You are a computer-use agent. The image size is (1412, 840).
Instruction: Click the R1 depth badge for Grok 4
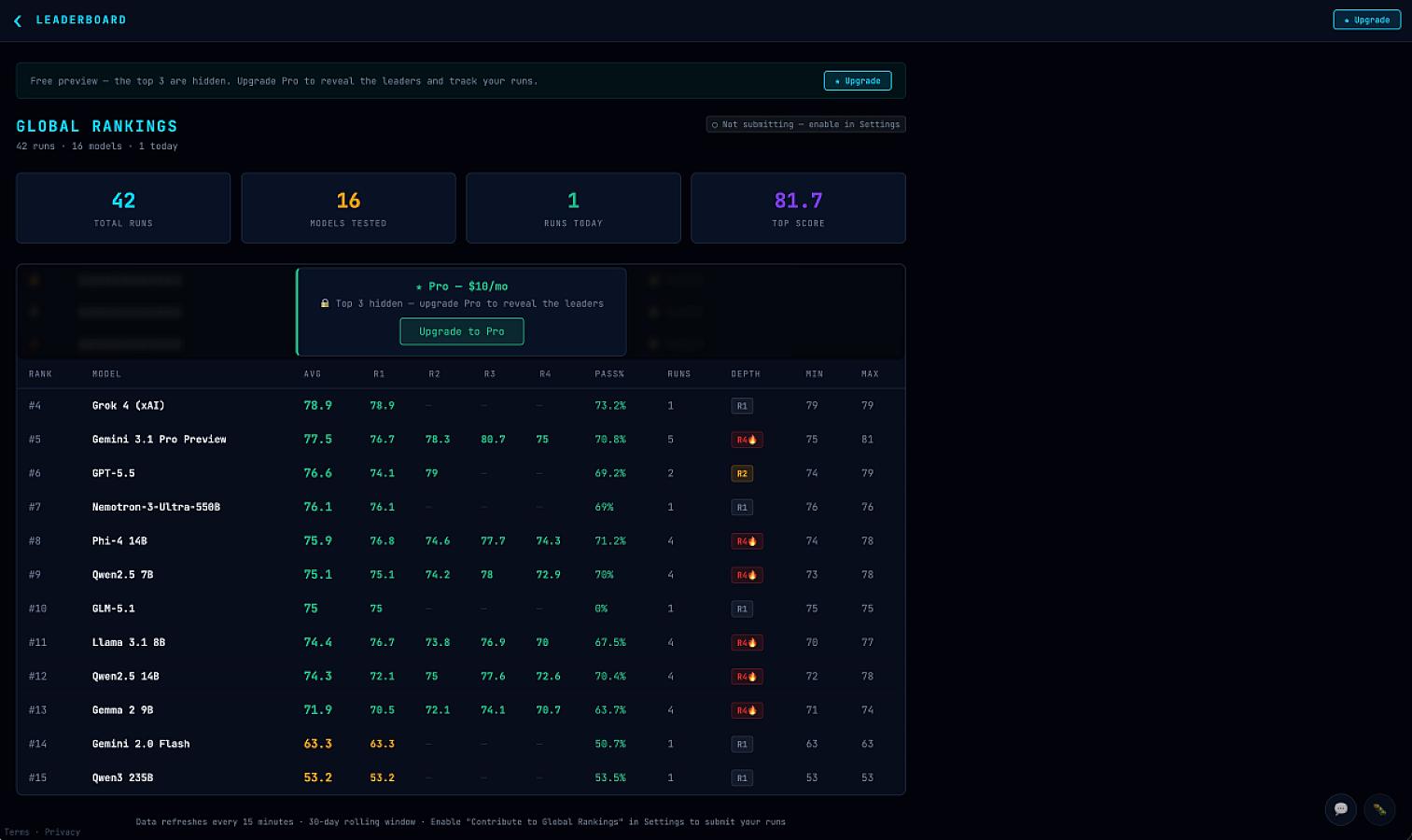click(742, 406)
